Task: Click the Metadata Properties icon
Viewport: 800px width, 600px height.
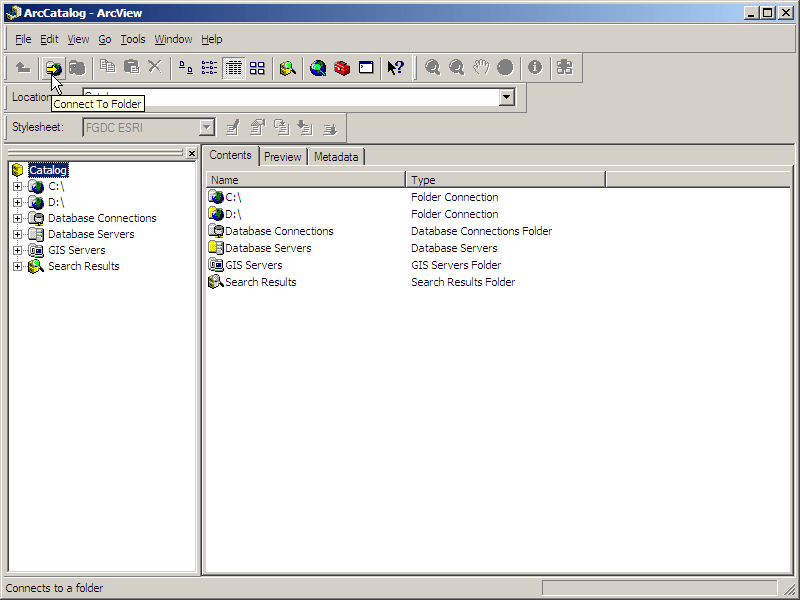Action: (258, 128)
